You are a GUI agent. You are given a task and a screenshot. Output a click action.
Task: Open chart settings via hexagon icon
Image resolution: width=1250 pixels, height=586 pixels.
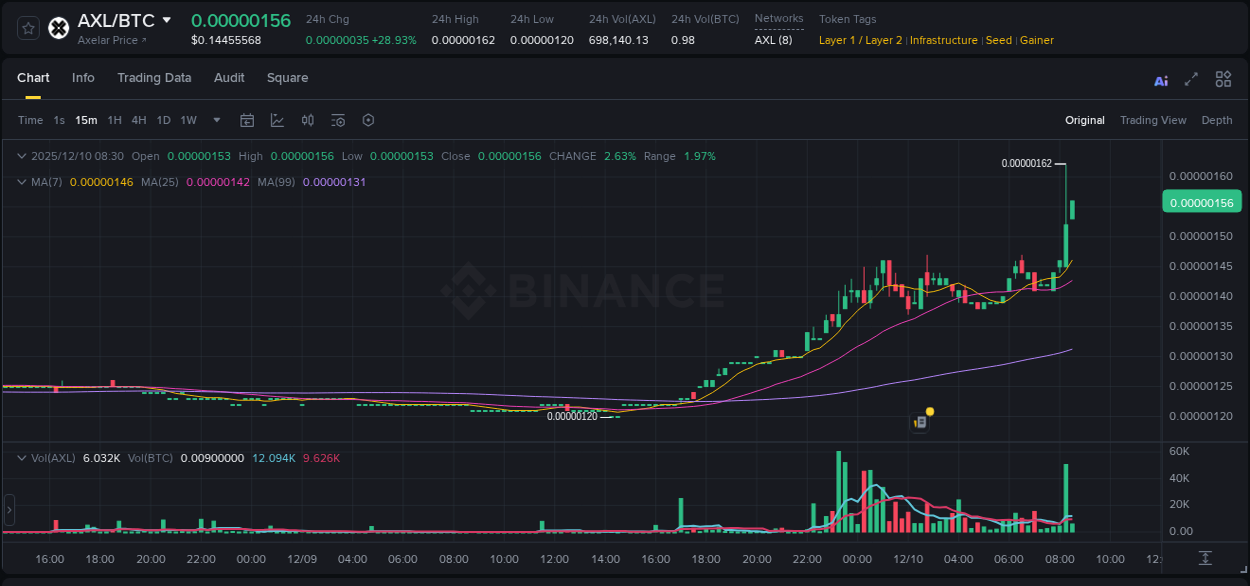(367, 120)
